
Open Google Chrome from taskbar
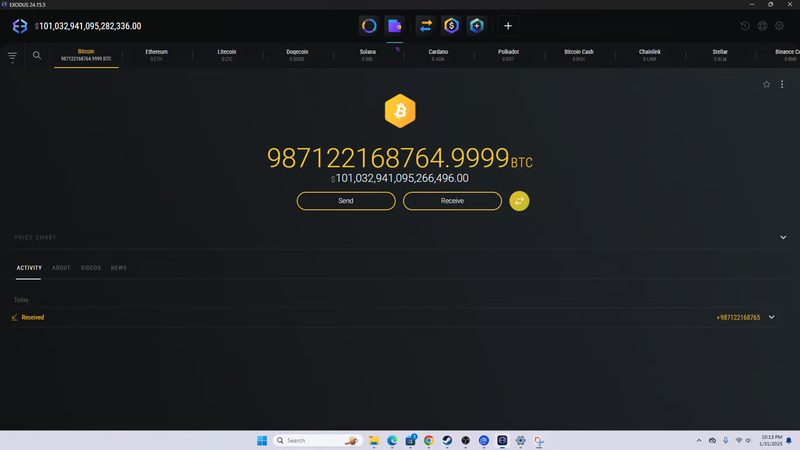(x=429, y=440)
